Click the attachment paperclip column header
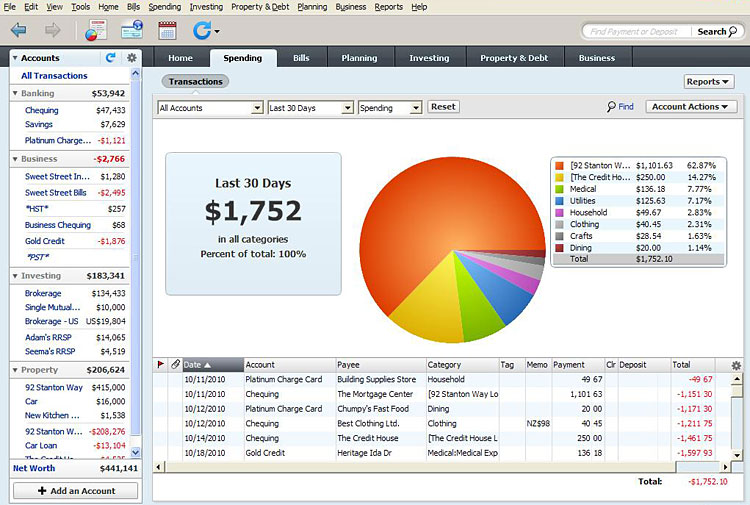 [x=175, y=365]
